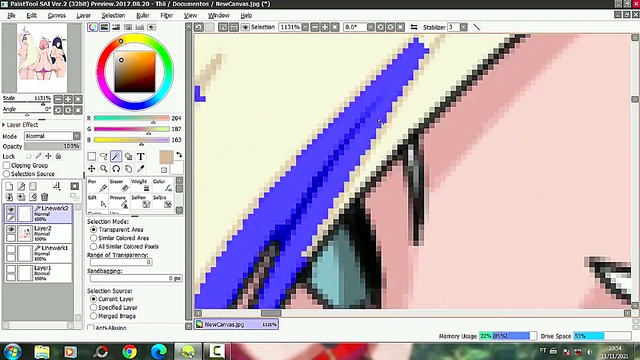Open the Window menu

[x=219, y=16]
